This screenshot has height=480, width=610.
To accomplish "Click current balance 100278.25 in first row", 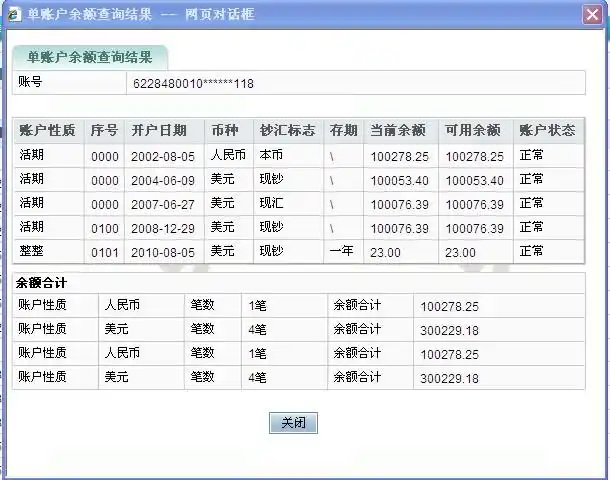I will click(400, 157).
